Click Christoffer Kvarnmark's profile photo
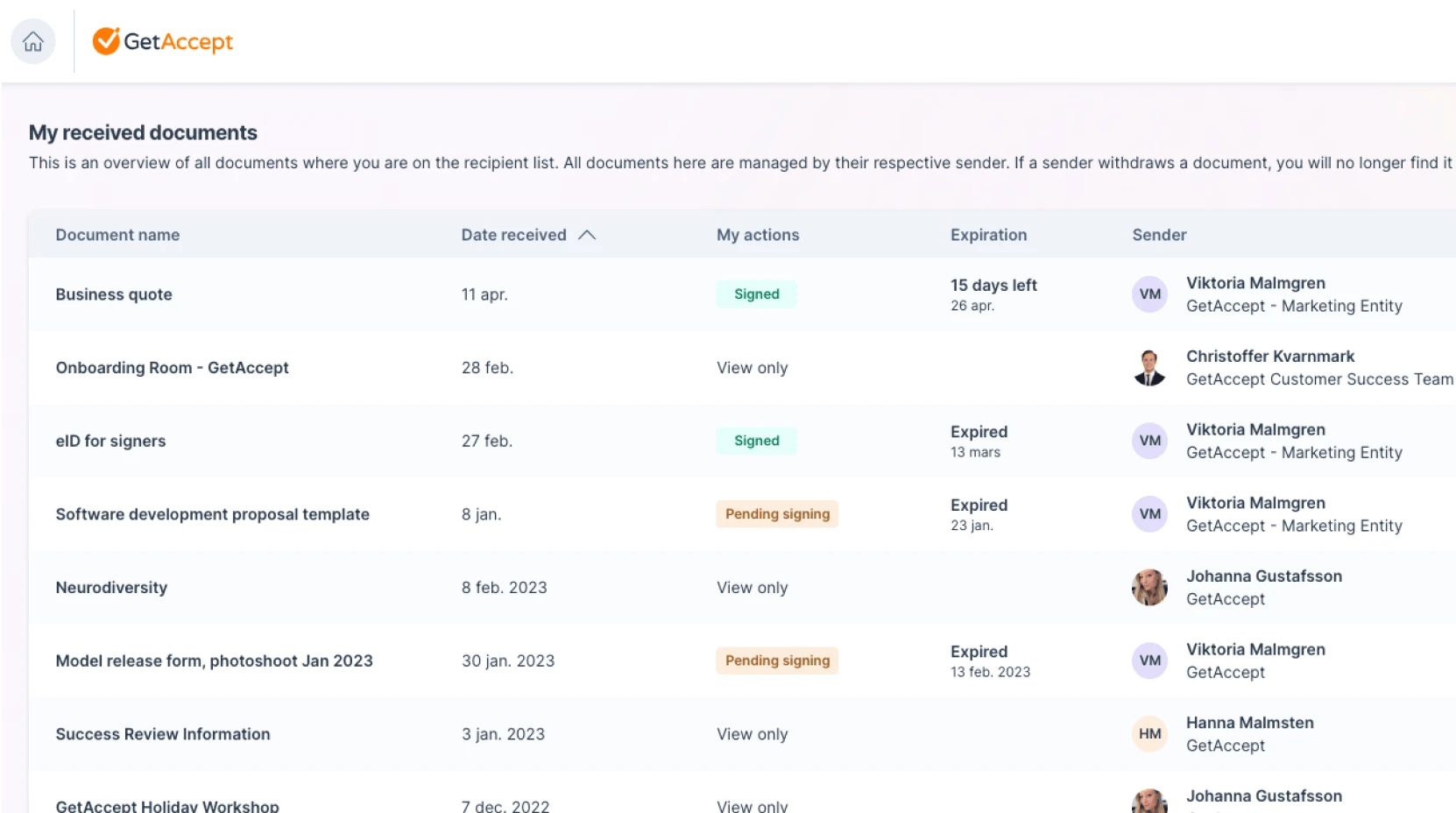Image resolution: width=1456 pixels, height=813 pixels. click(1149, 367)
